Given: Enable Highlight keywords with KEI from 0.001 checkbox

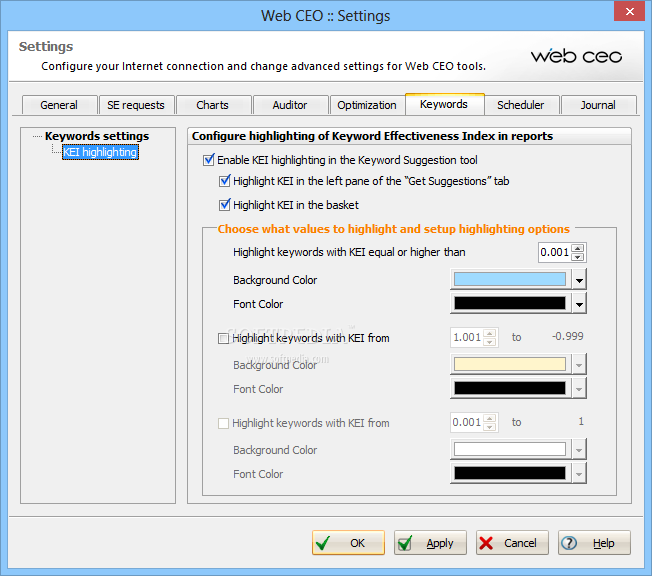Looking at the screenshot, I should coord(223,423).
